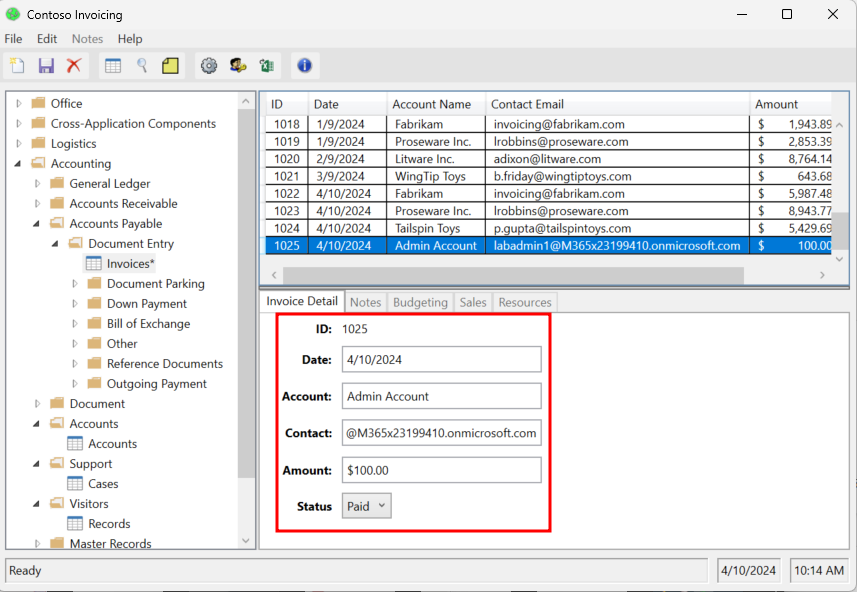Click the Records table icon
857x592 pixels.
[75, 523]
